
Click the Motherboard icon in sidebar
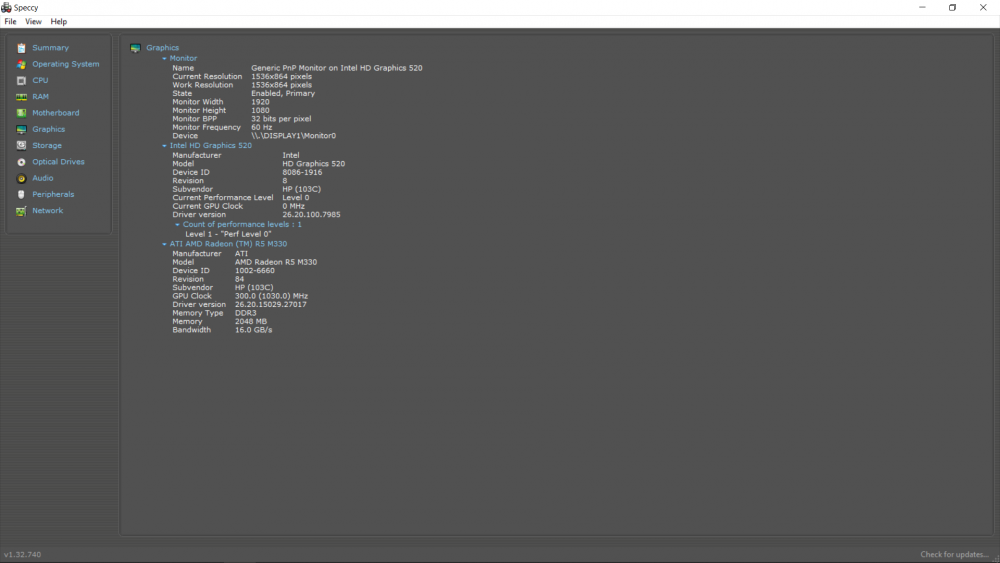21,113
